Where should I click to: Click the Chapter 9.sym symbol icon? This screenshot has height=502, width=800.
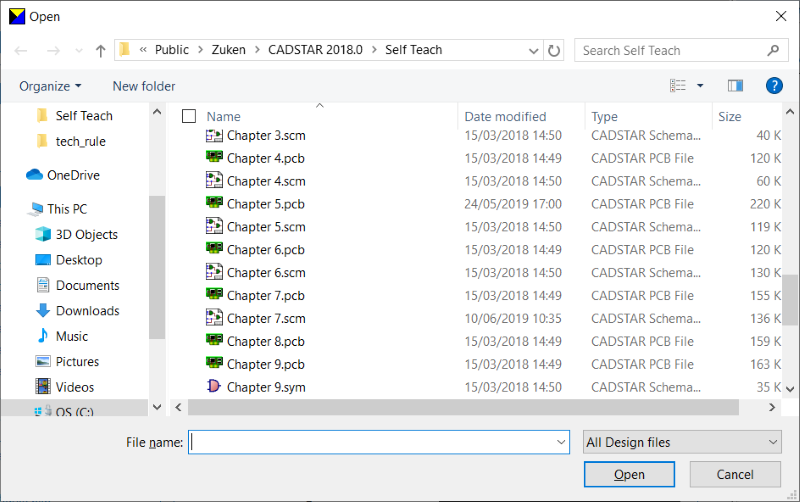(x=214, y=386)
